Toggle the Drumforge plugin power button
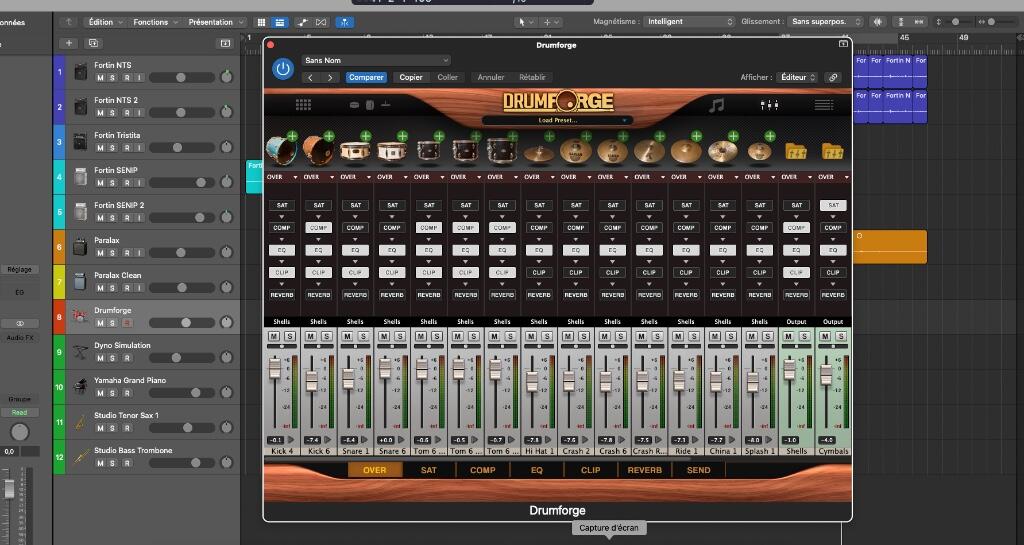This screenshot has height=545, width=1024. 283,69
